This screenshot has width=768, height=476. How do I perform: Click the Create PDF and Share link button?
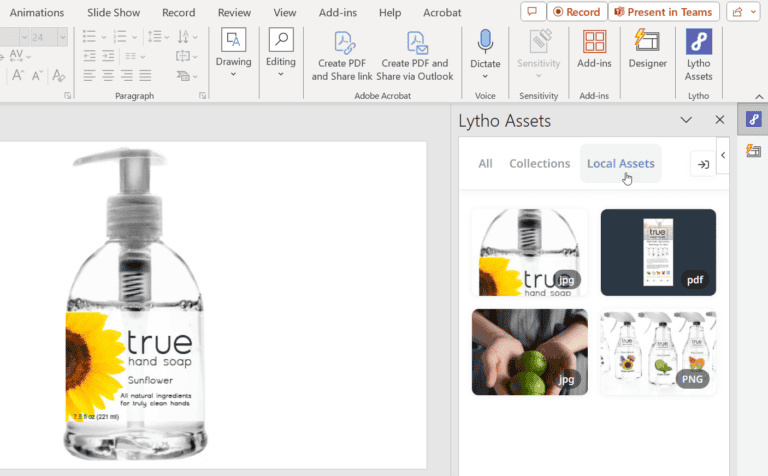[x=342, y=55]
